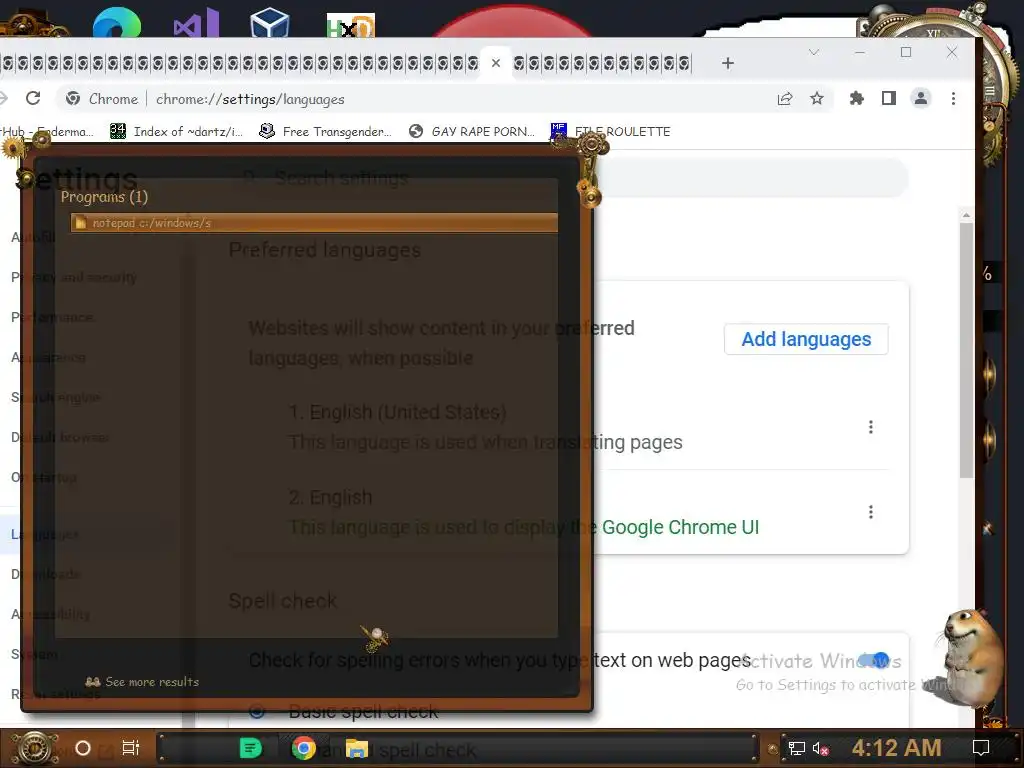This screenshot has width=1024, height=768.
Task: Bookmark this page with the star icon
Action: point(817,99)
